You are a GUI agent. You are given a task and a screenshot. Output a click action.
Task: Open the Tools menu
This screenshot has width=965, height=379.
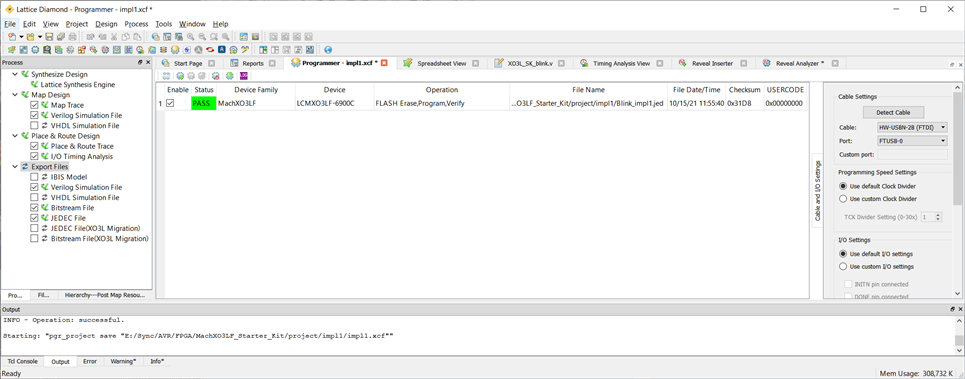[164, 24]
